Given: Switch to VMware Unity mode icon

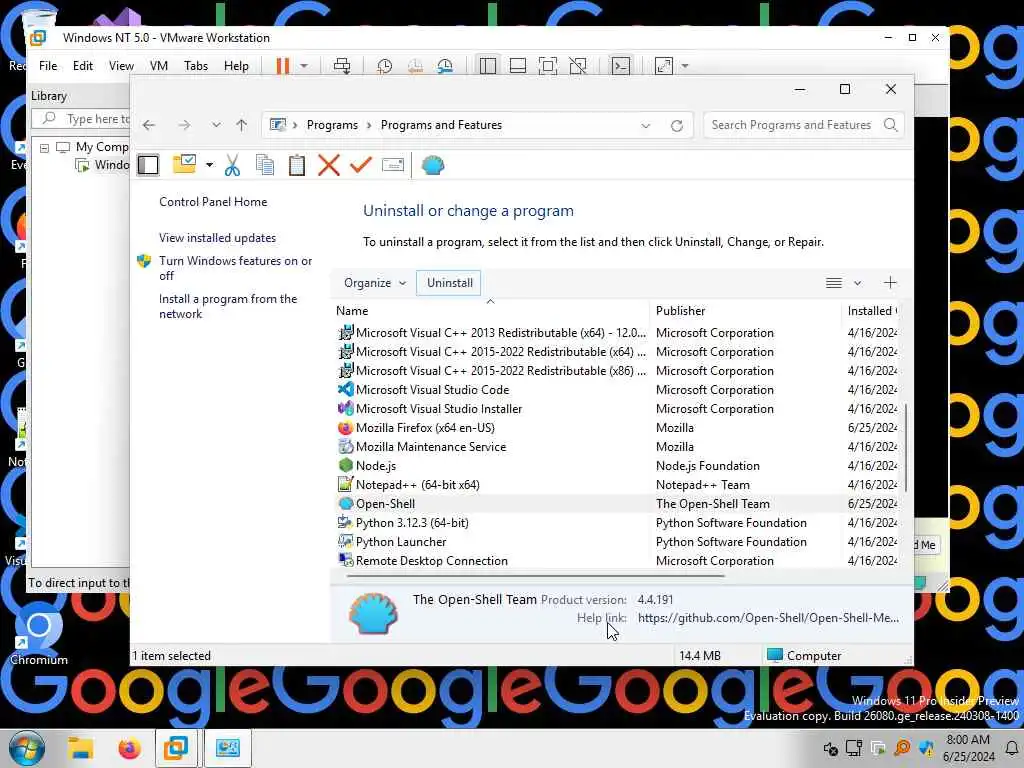Looking at the screenshot, I should [578, 66].
